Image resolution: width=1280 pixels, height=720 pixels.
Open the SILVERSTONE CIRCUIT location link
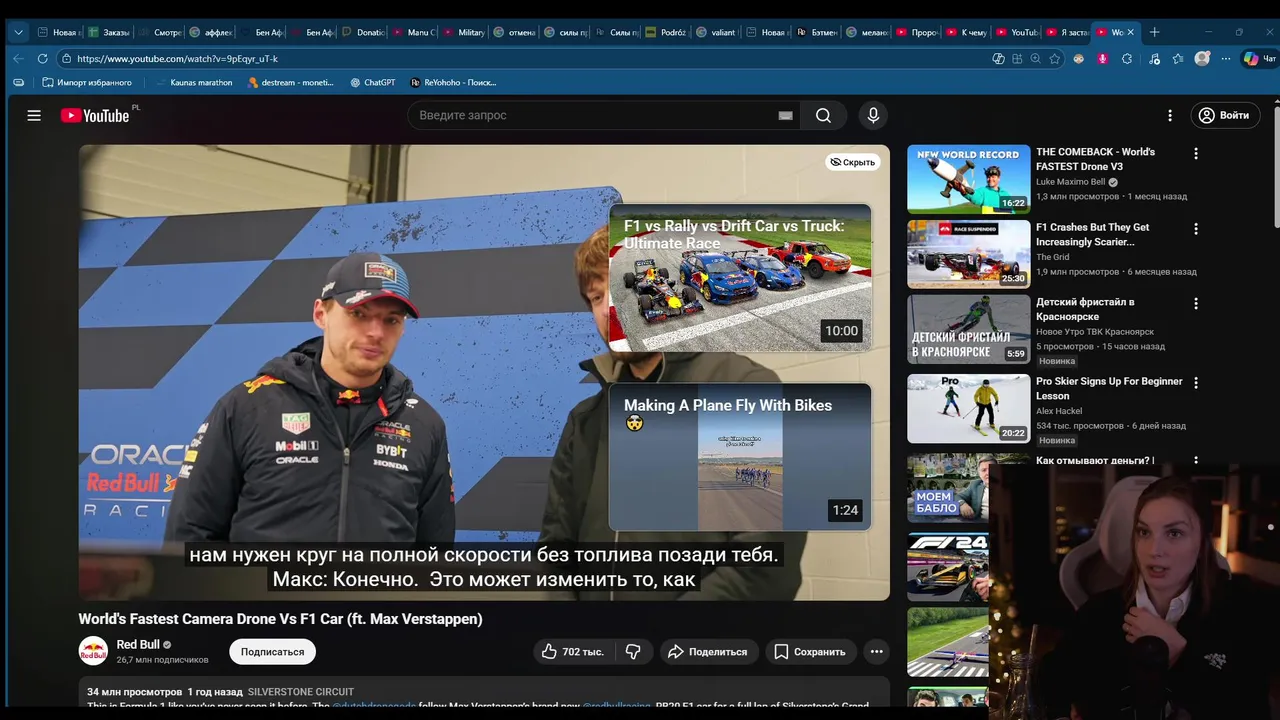[x=301, y=692]
